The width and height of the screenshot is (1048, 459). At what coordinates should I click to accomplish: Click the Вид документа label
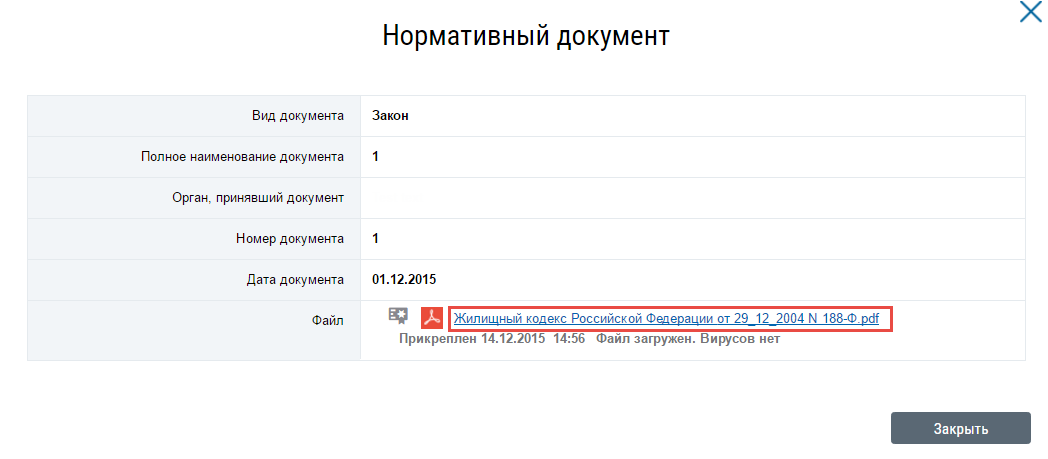298,116
